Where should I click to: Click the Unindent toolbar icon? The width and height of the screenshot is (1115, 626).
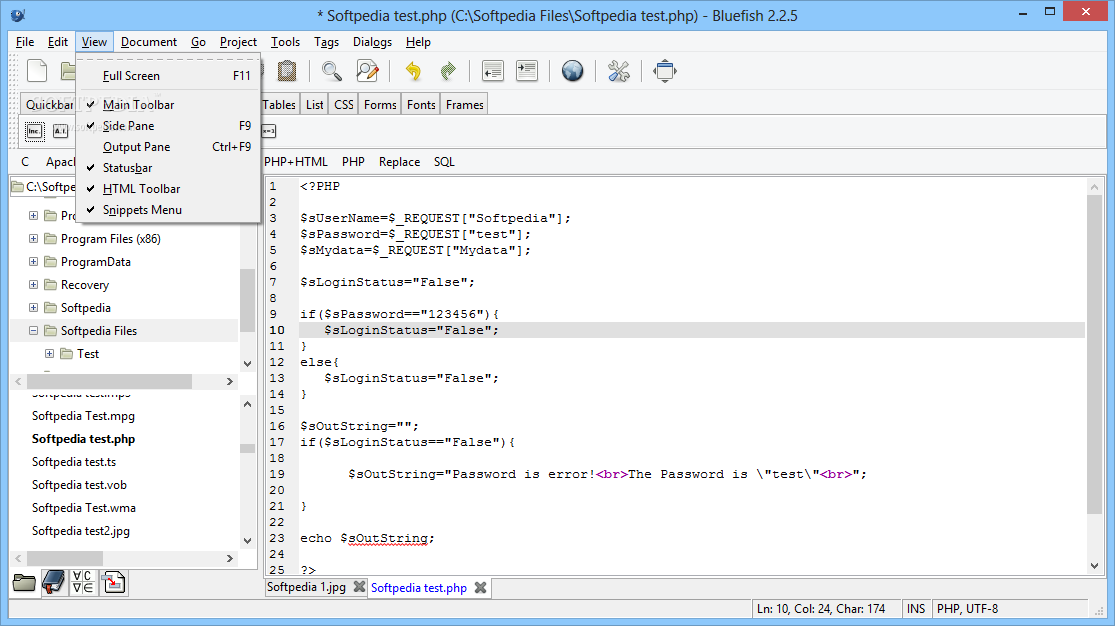pos(492,71)
